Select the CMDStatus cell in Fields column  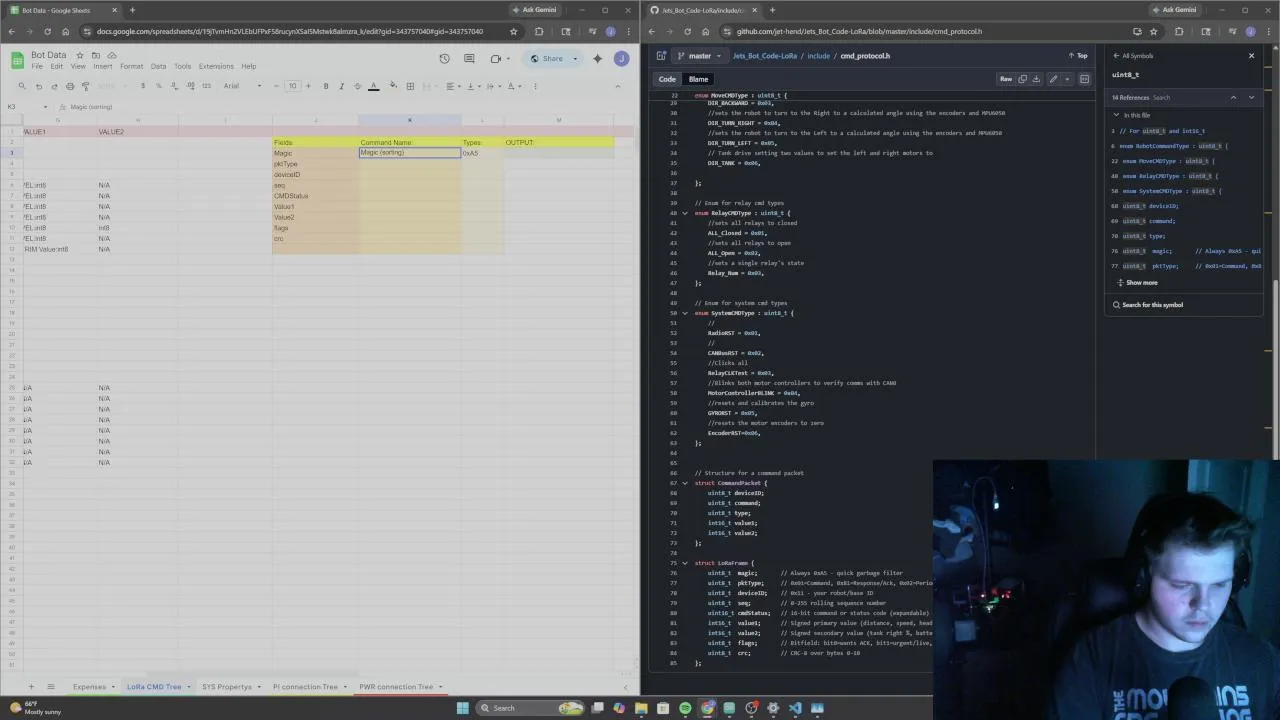click(x=314, y=196)
